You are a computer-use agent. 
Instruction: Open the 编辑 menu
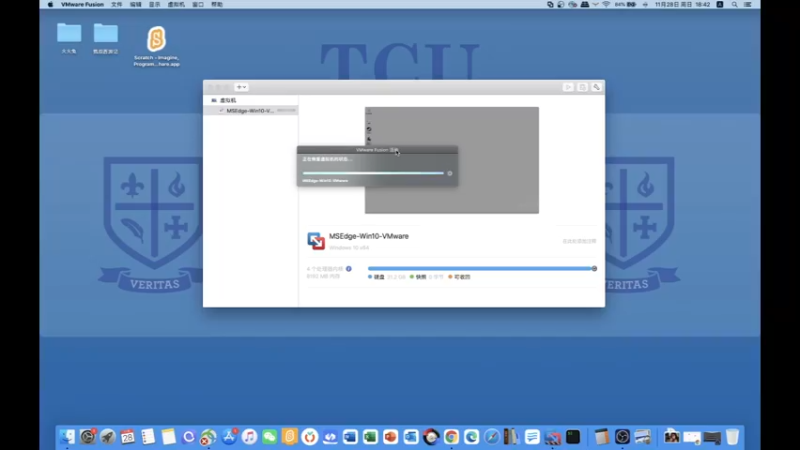pyautogui.click(x=136, y=4)
